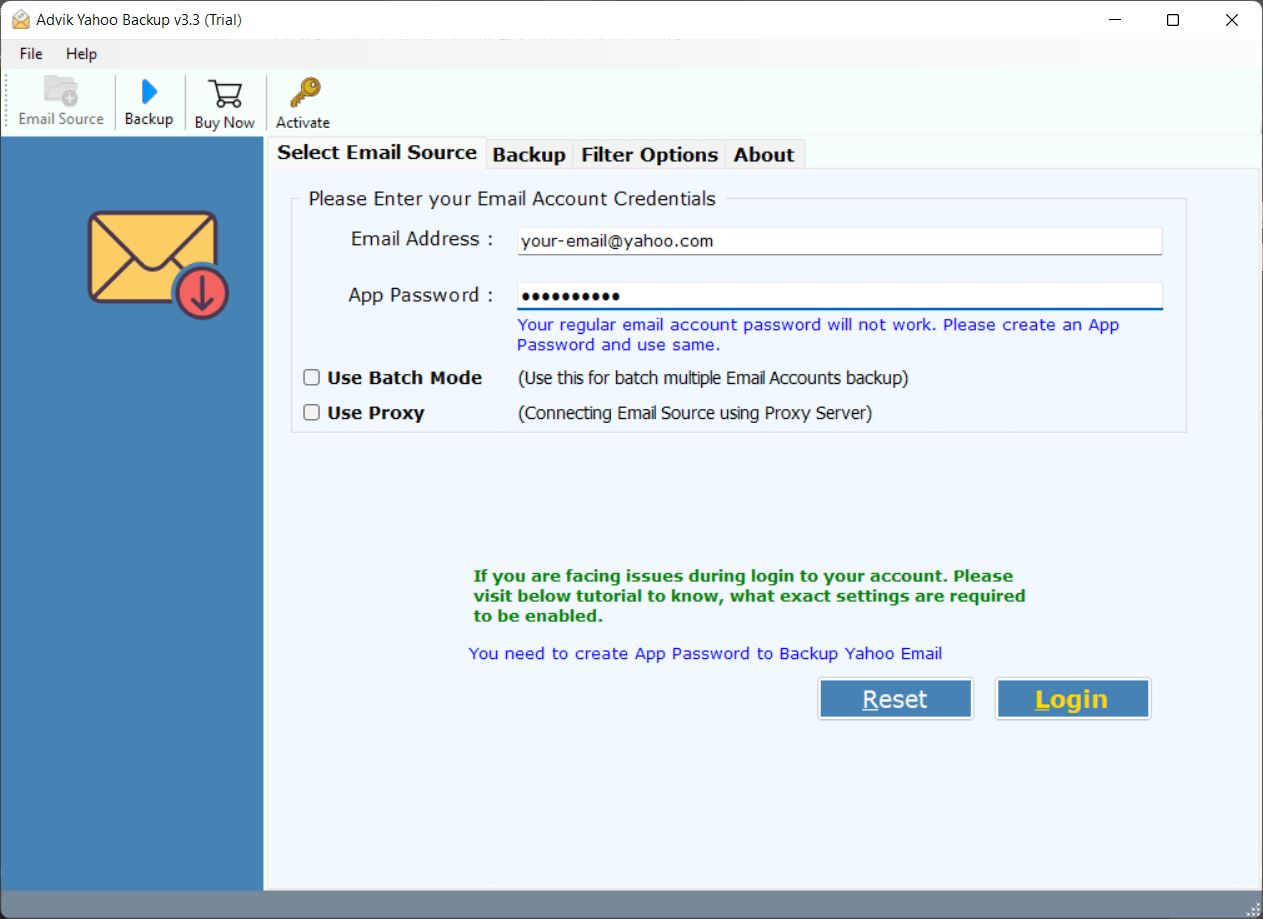
Task: Uncheck the Use Batch Mode option
Action: (311, 378)
